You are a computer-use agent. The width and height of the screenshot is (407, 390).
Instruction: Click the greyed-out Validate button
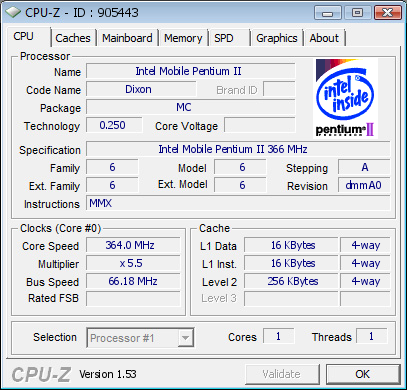[x=282, y=374]
